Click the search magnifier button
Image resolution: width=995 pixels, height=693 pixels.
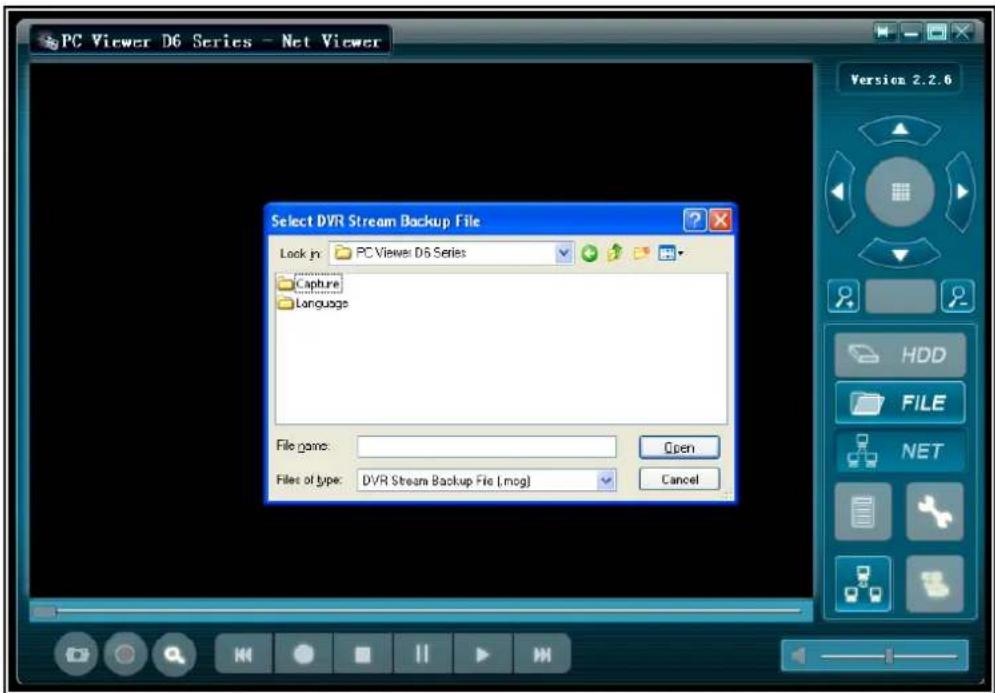coord(175,654)
